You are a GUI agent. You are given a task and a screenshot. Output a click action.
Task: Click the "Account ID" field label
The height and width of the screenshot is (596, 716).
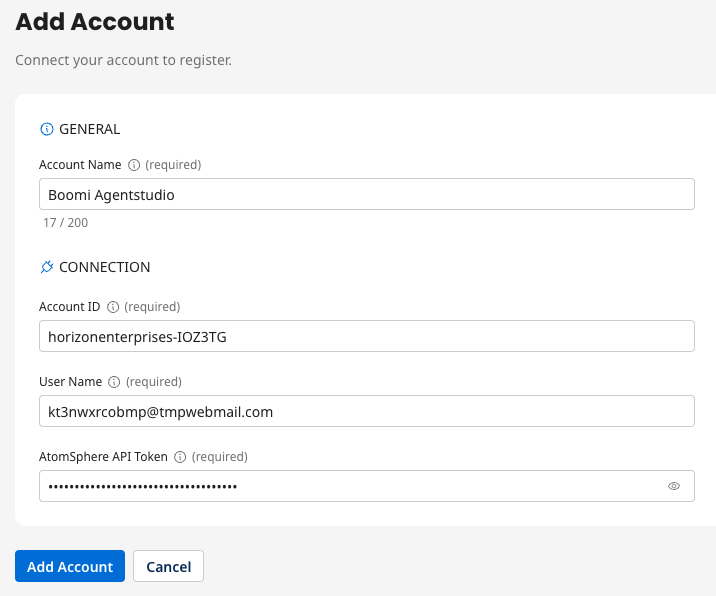(69, 307)
